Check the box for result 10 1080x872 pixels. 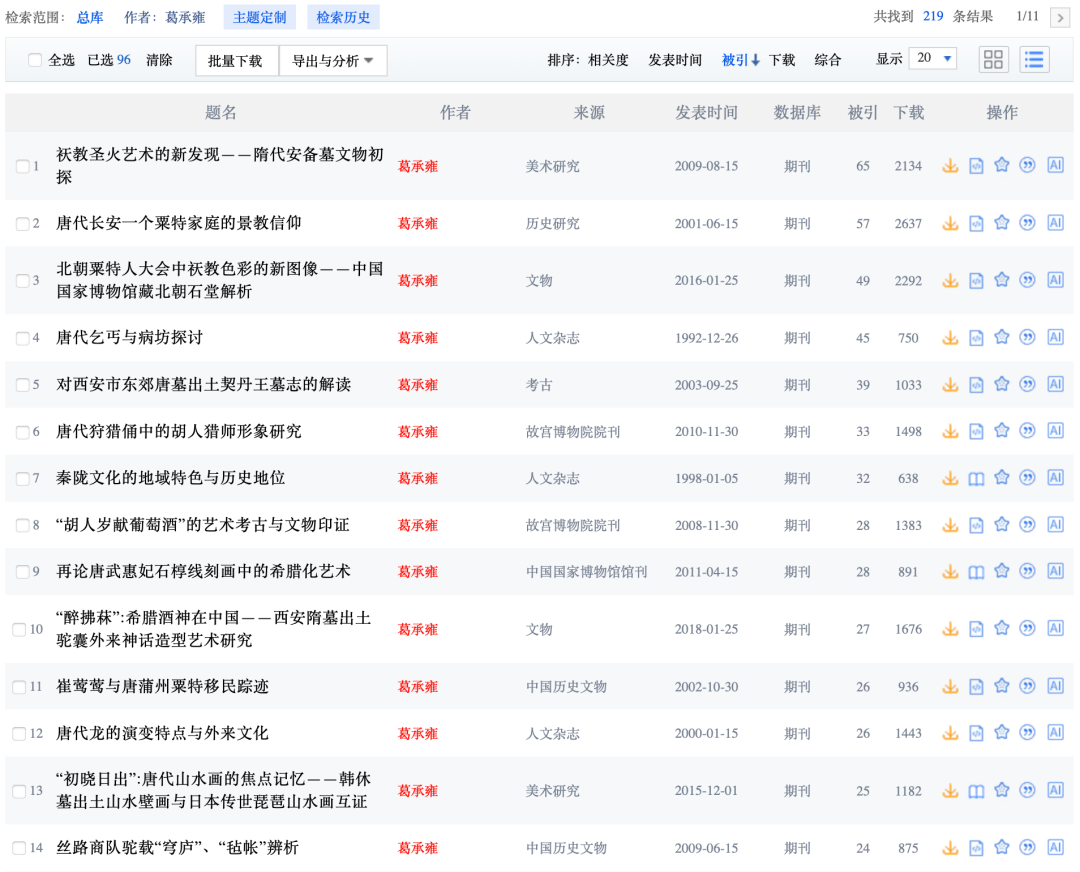pyautogui.click(x=19, y=629)
